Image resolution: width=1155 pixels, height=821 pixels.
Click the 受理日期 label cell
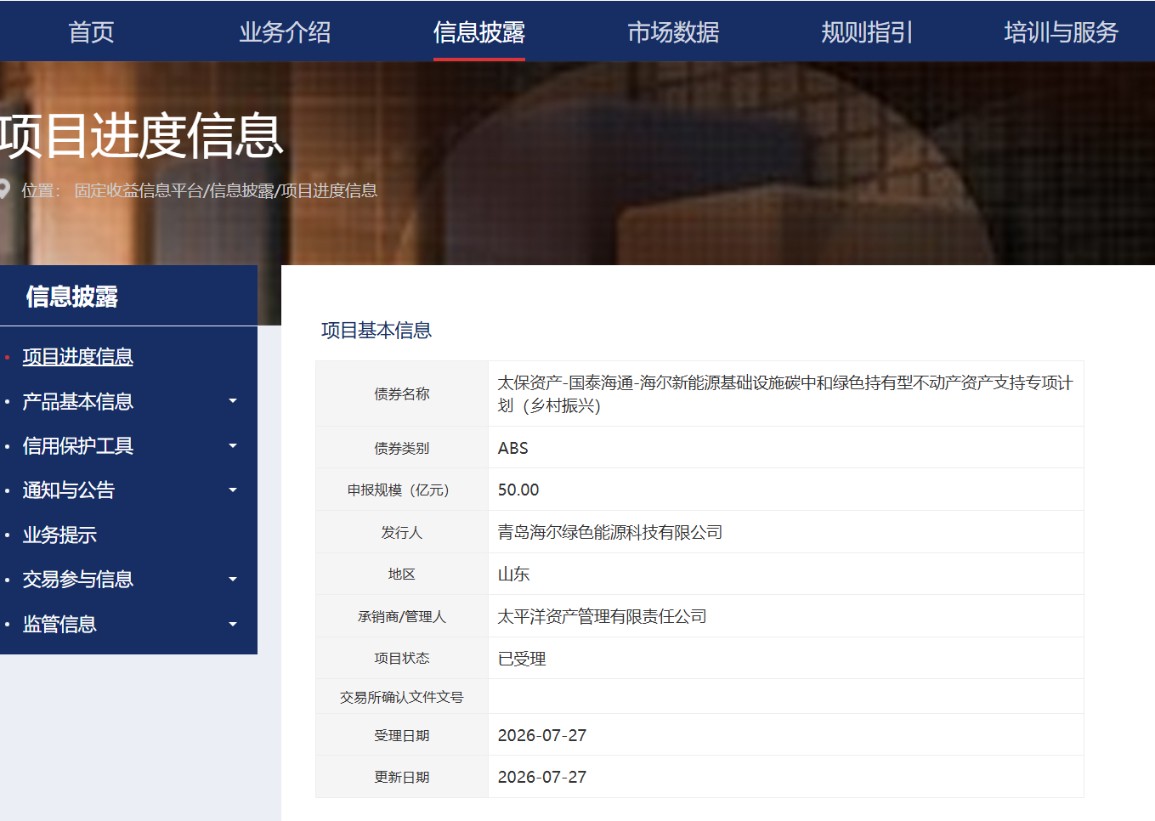click(x=401, y=735)
